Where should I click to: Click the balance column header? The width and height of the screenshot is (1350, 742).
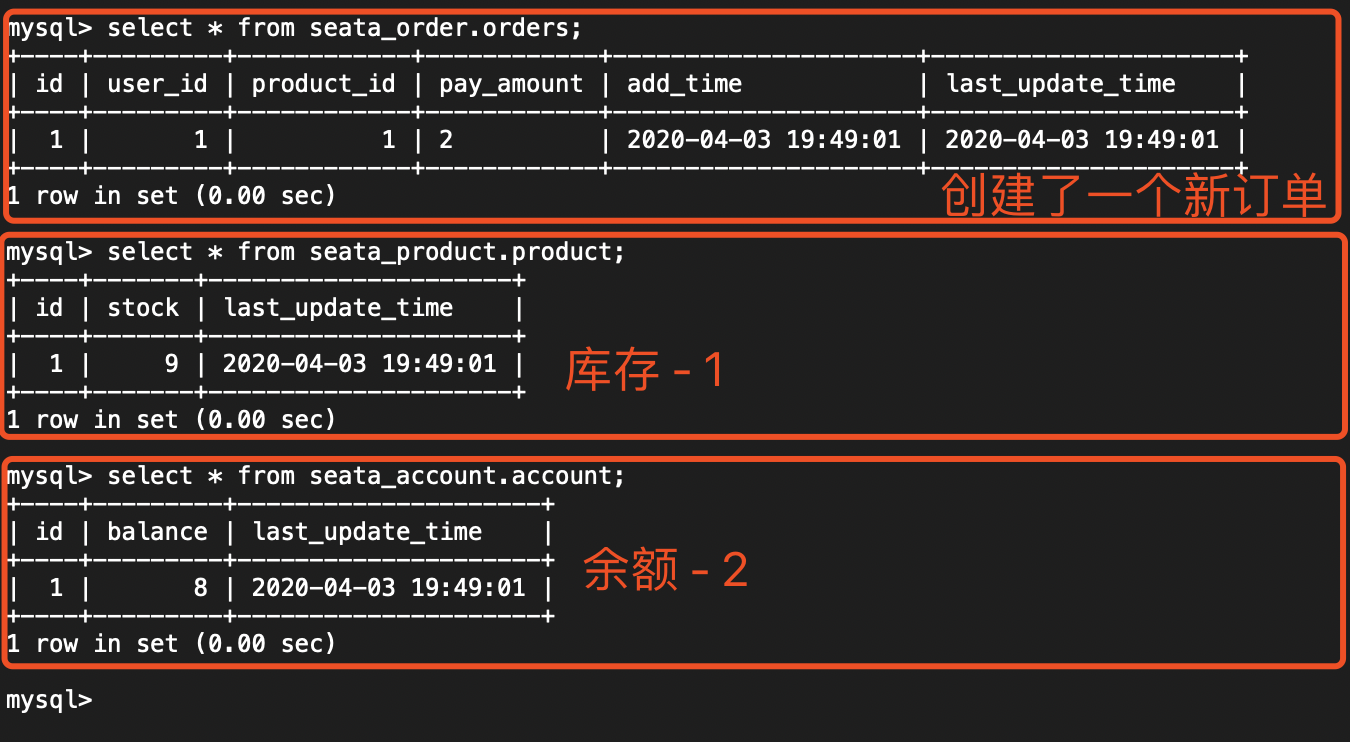[x=157, y=532]
